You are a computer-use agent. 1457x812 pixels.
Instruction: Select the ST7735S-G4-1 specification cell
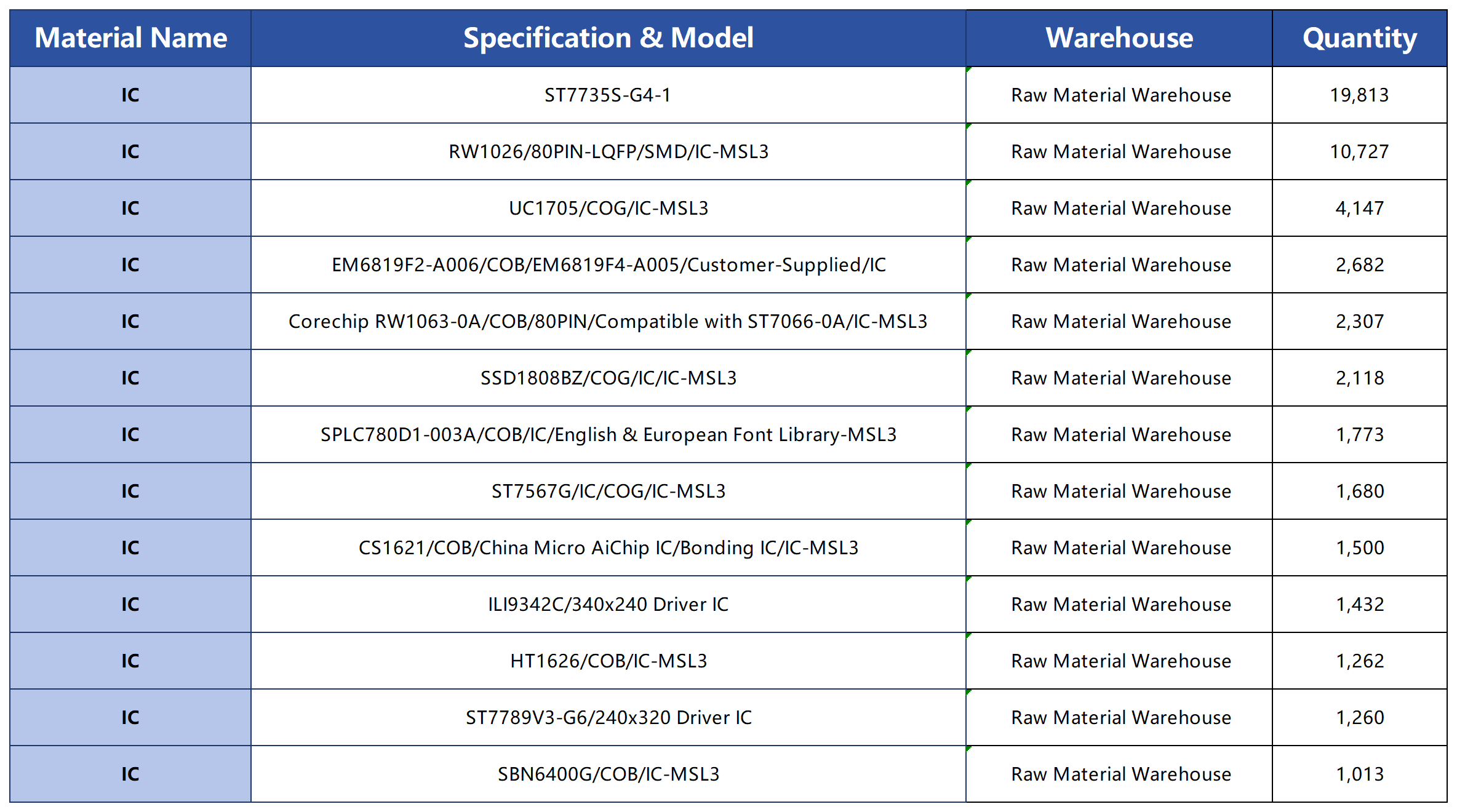[608, 95]
